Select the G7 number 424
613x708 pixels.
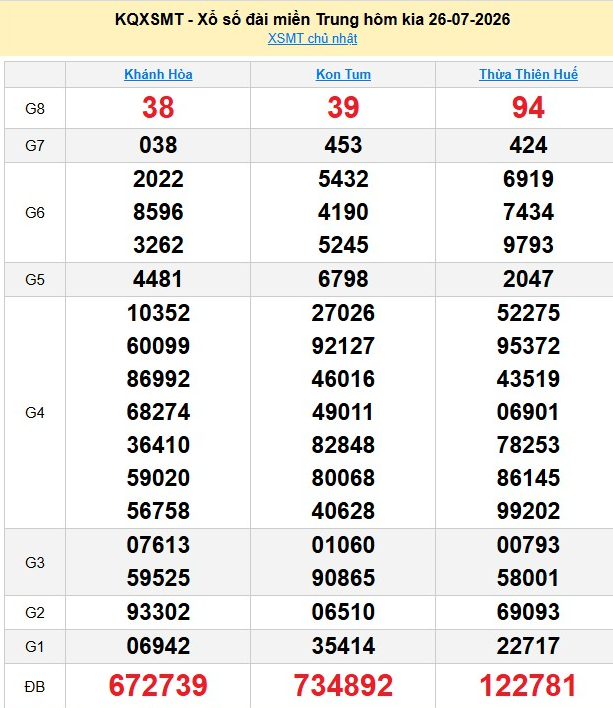click(528, 145)
